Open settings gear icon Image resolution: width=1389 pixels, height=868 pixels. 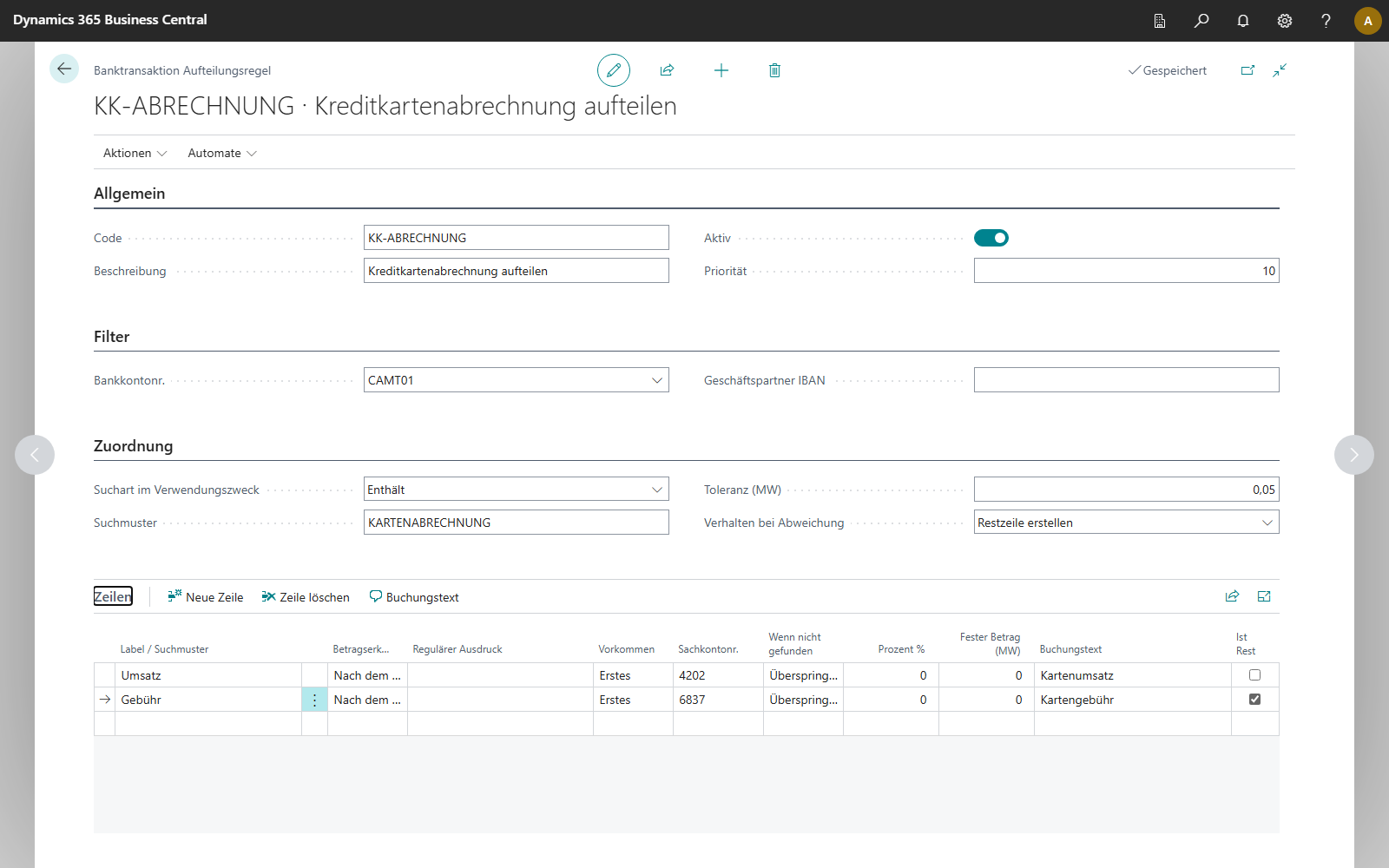1285,20
